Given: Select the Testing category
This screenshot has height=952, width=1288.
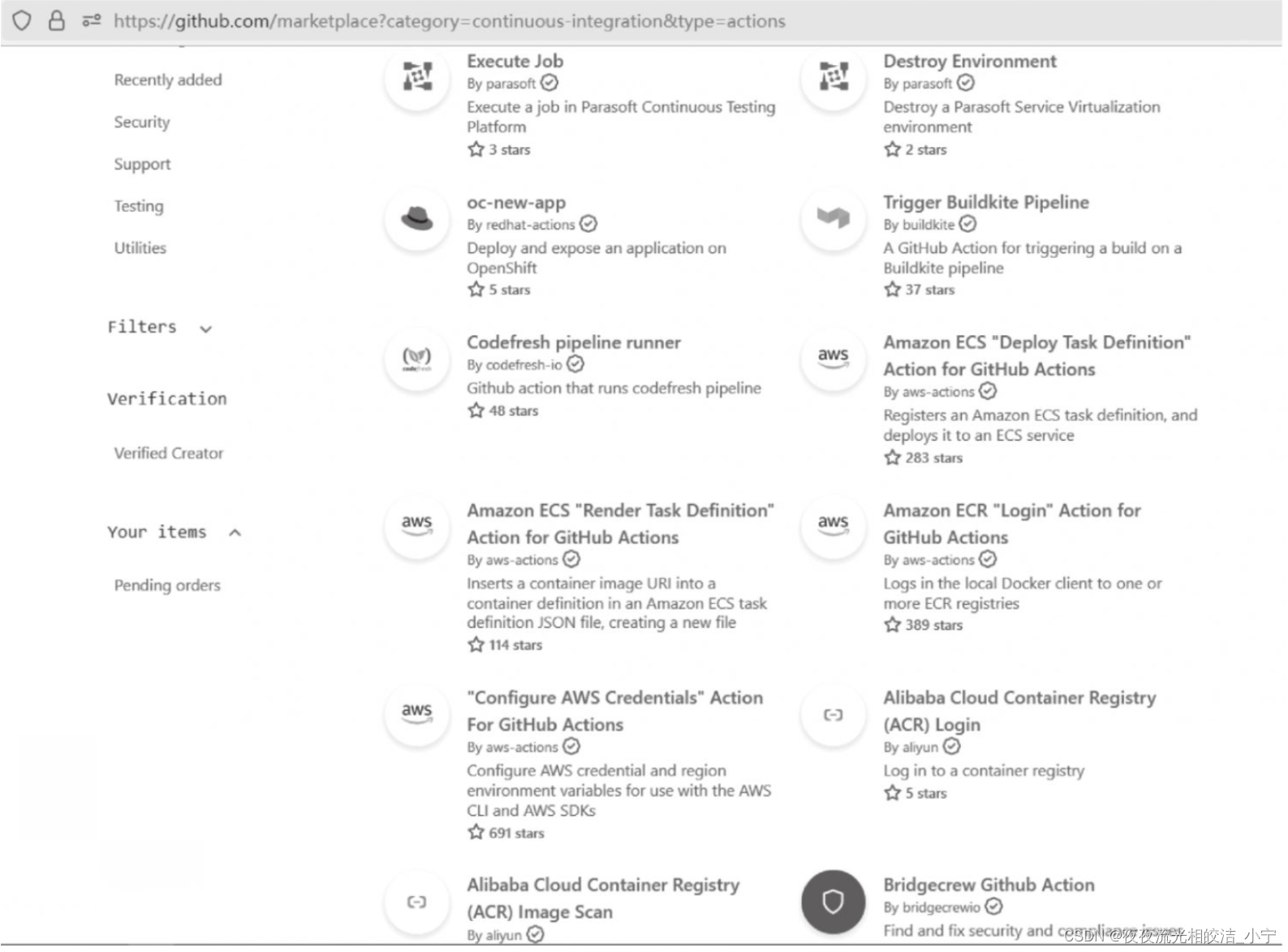Looking at the screenshot, I should point(139,206).
